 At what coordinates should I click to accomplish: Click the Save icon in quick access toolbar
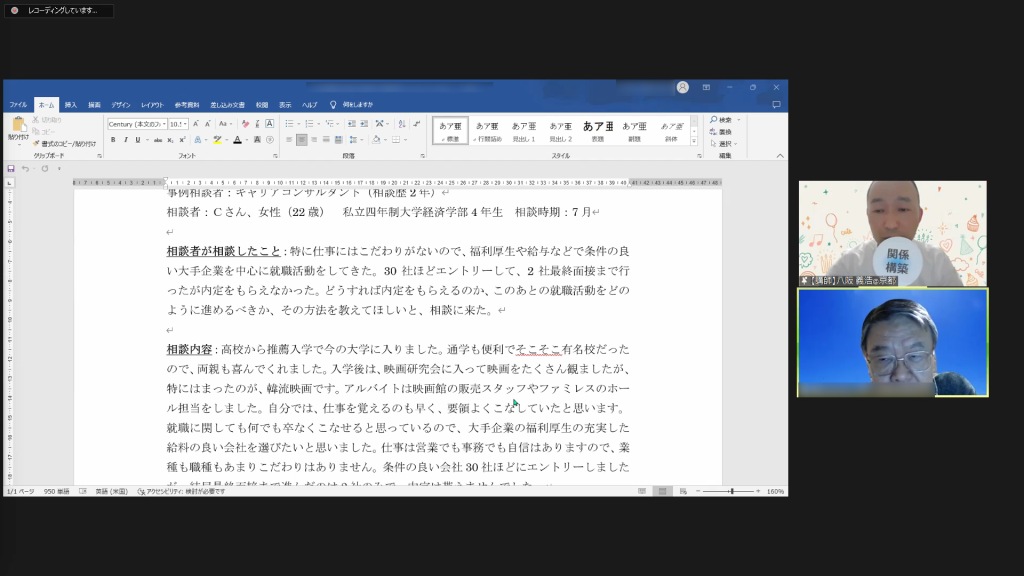[x=11, y=168]
